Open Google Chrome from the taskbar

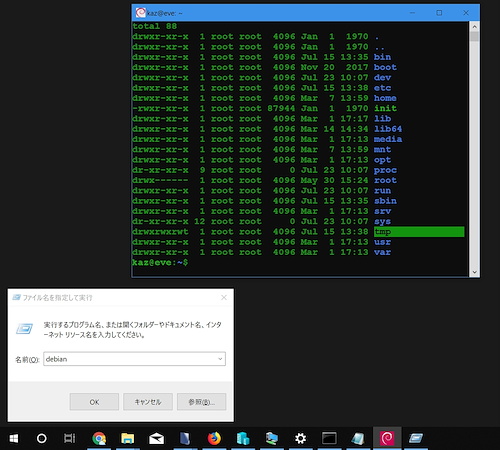(99, 438)
